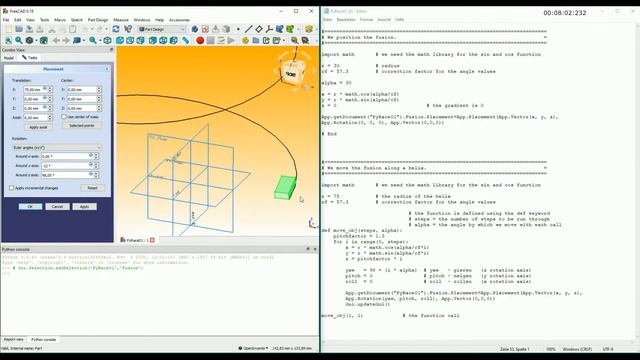Click the Create sketch icon

click(x=205, y=29)
